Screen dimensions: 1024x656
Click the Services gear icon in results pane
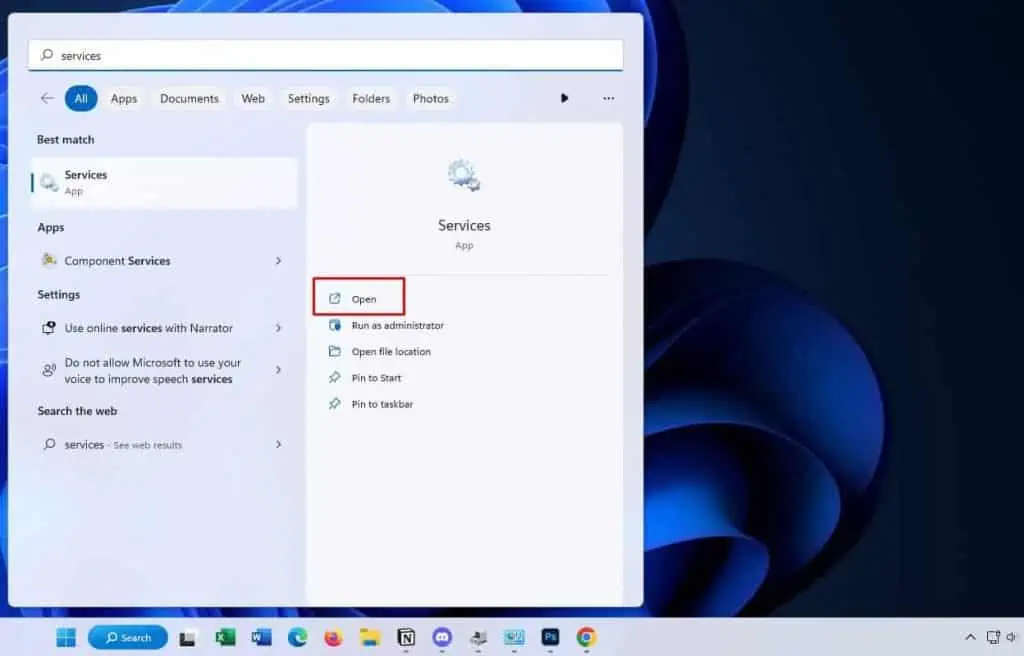coord(463,174)
